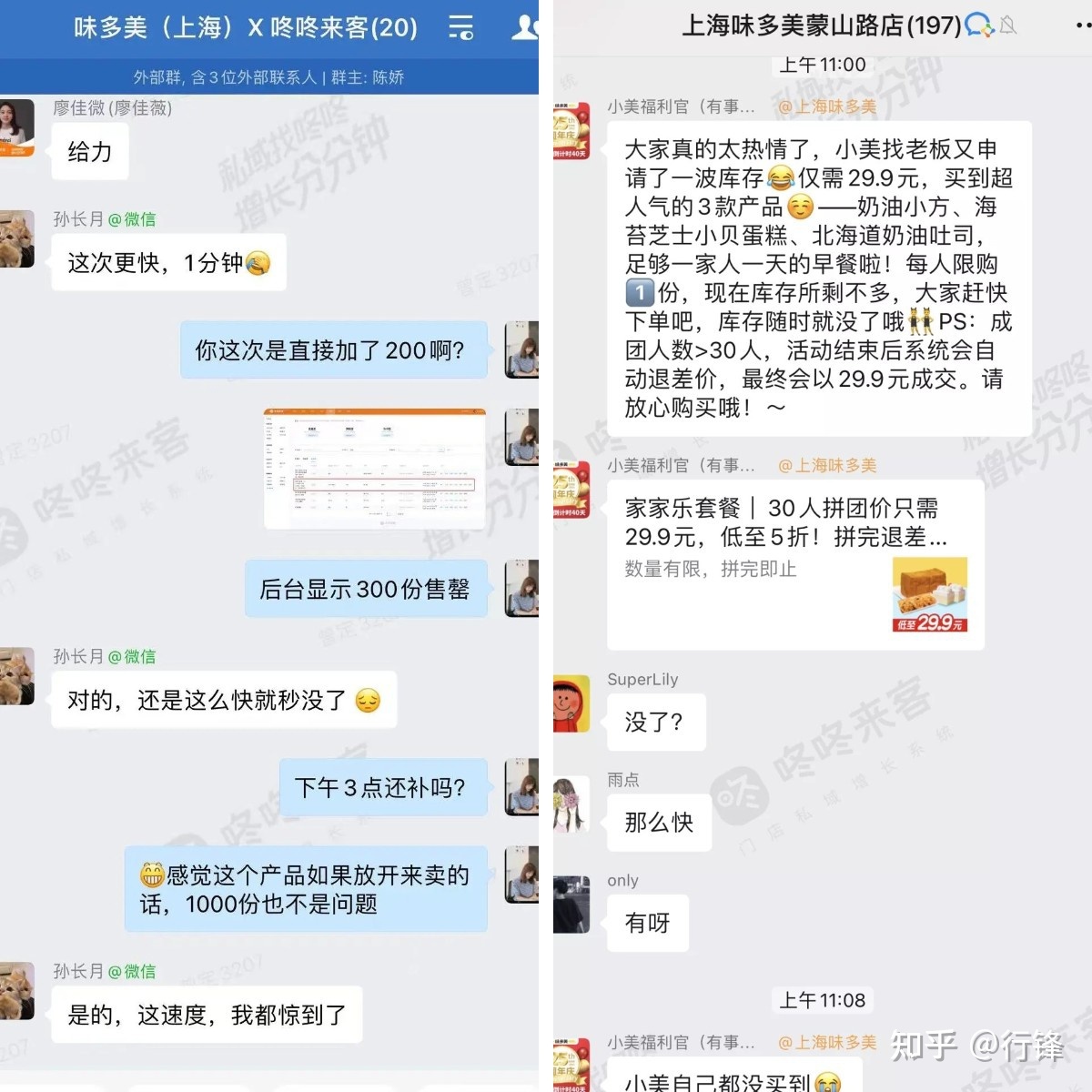This screenshot has height=1092, width=1092.
Task: Open group members icon in blue header
Action: click(525, 27)
